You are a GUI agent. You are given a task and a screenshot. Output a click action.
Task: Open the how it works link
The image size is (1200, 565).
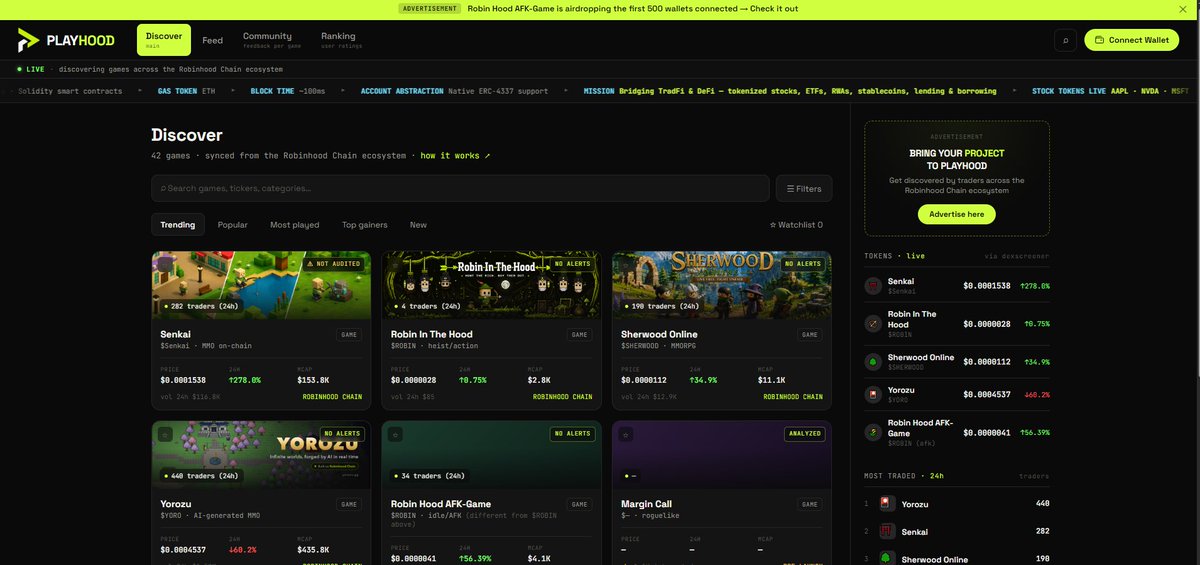(x=455, y=156)
